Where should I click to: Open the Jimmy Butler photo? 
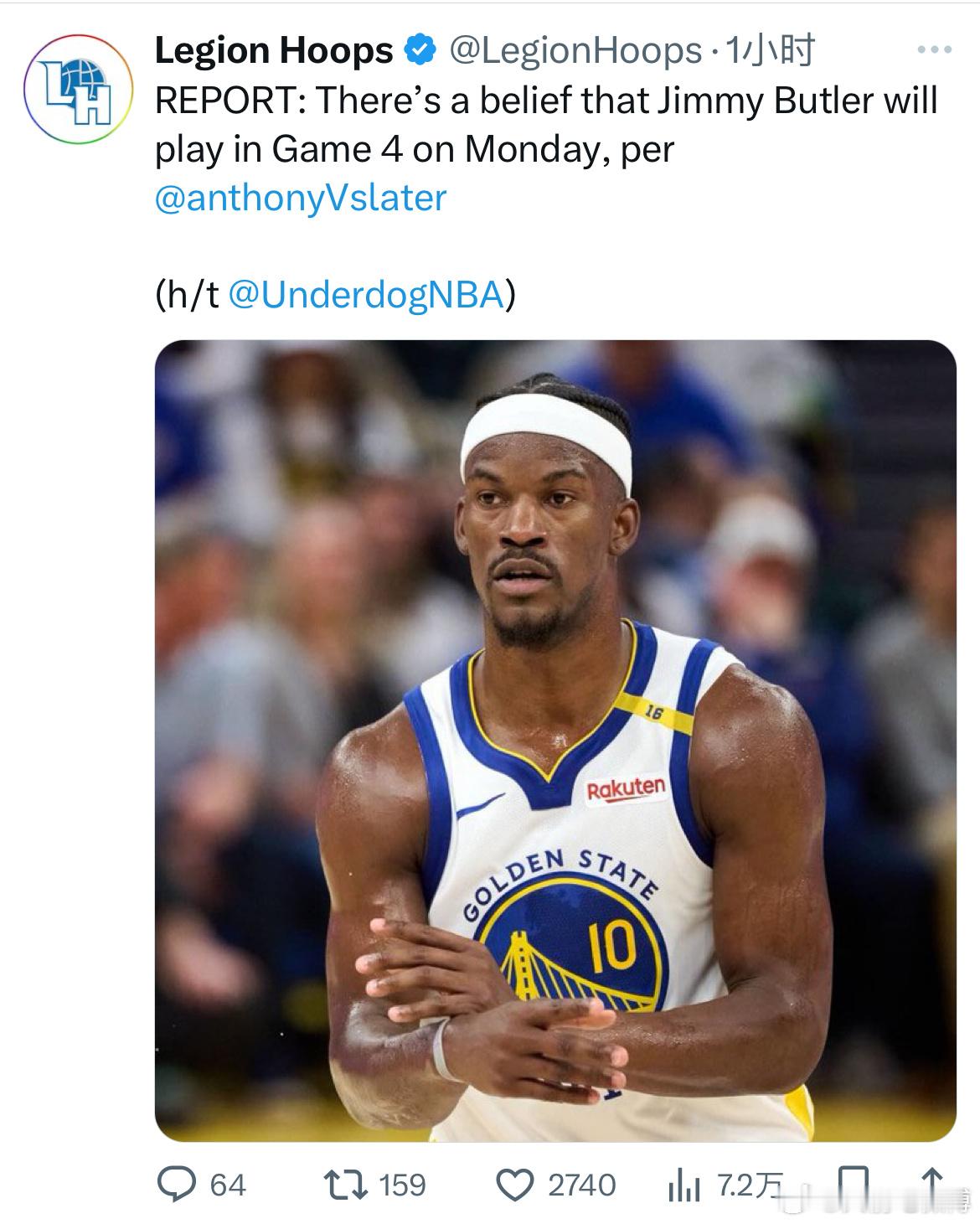pyautogui.click(x=555, y=740)
